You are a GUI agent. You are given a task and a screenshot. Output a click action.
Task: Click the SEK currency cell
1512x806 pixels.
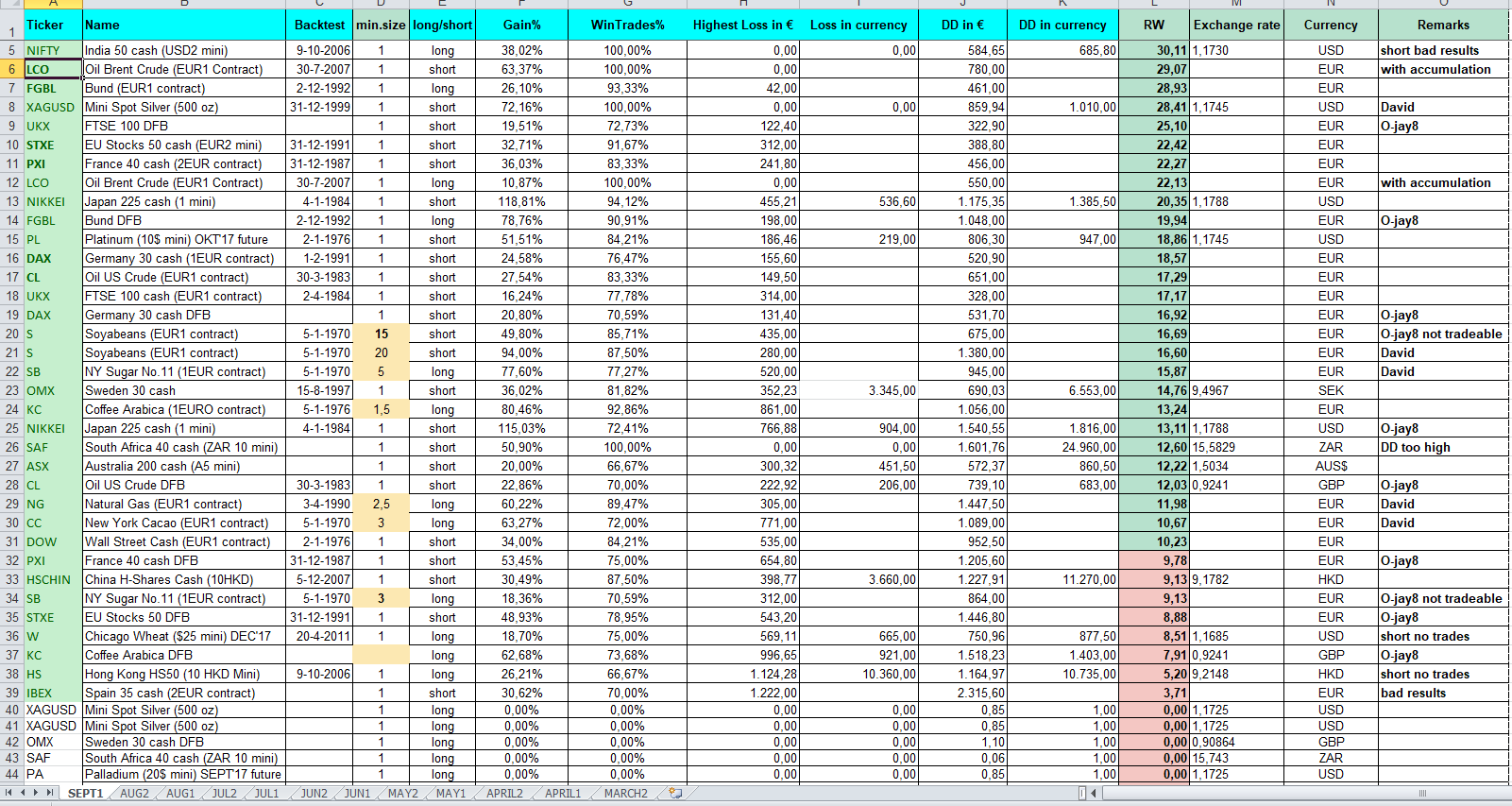(1331, 390)
